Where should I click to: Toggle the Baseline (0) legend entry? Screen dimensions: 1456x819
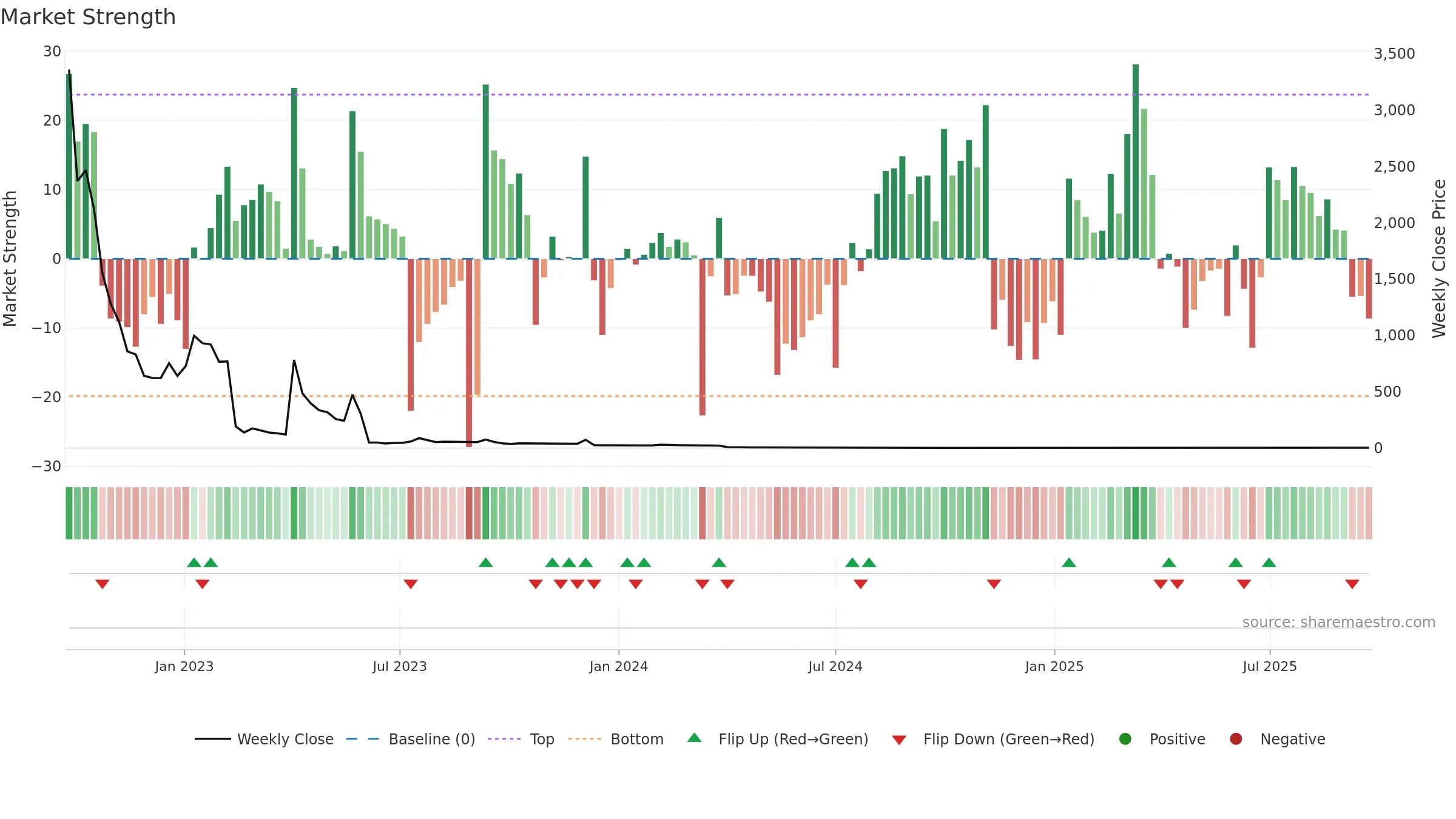[x=411, y=739]
